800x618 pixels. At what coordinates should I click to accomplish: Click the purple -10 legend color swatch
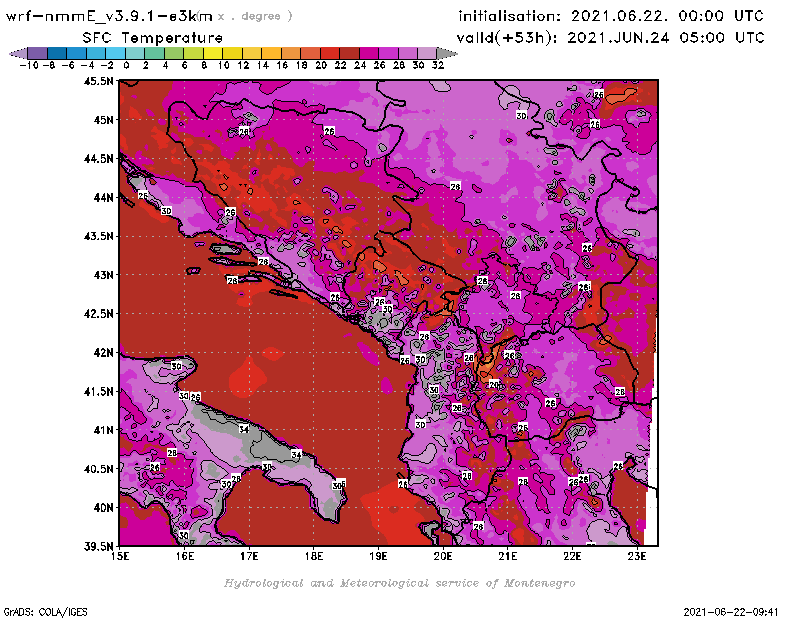pyautogui.click(x=36, y=53)
